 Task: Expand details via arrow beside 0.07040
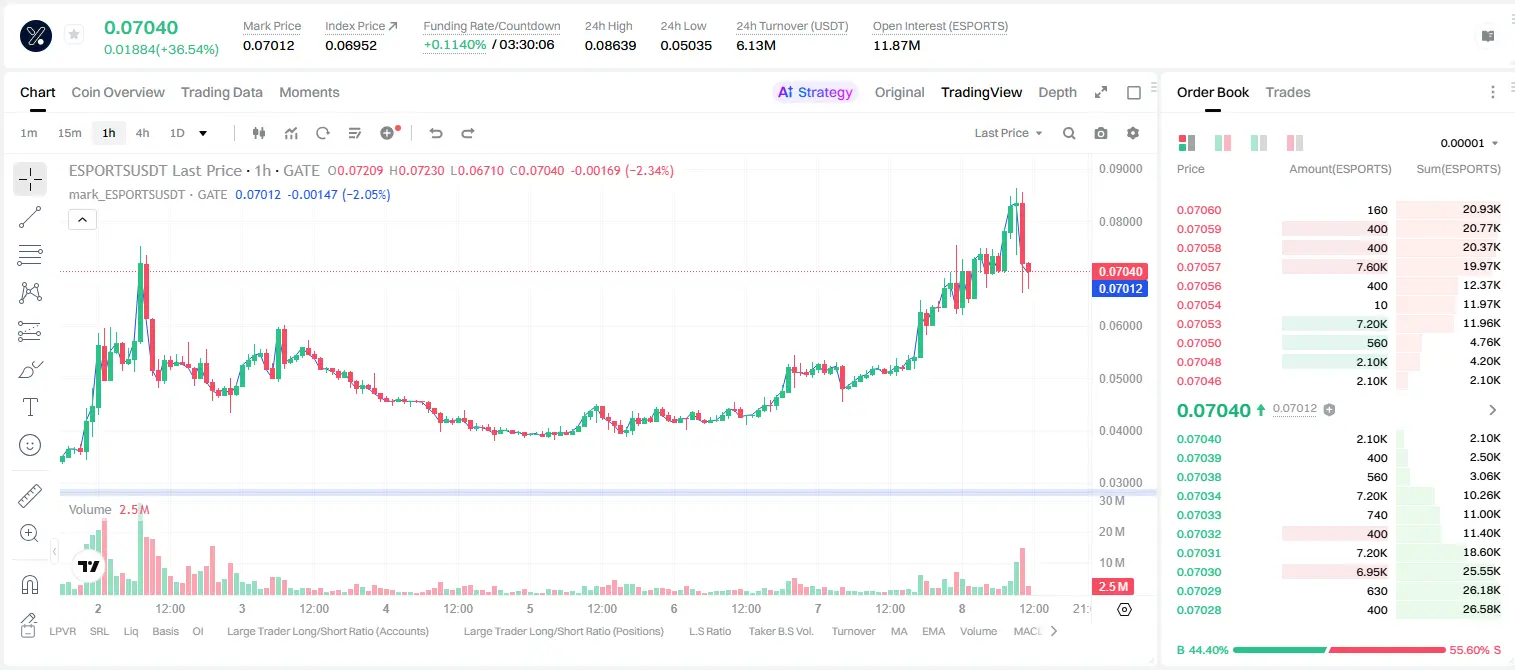click(x=1493, y=410)
